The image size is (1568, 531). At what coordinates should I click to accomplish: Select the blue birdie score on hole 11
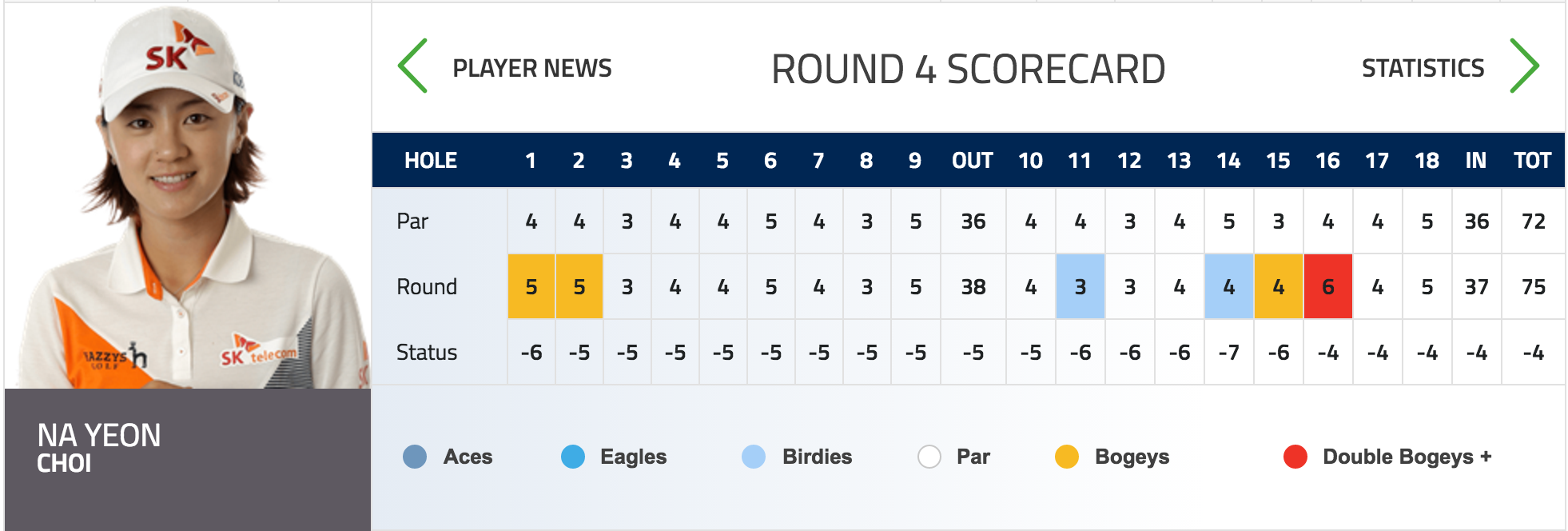(1080, 286)
